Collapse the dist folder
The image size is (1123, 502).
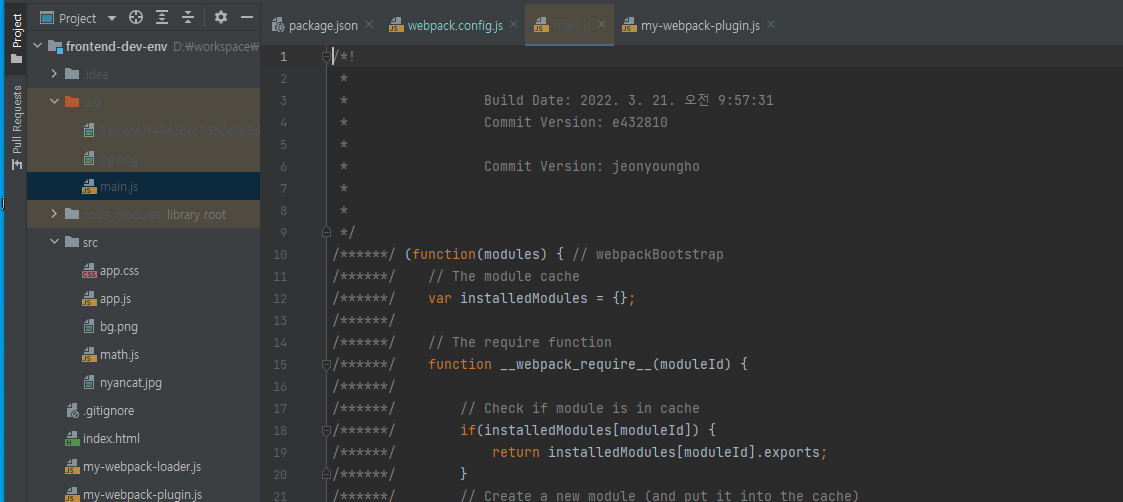click(x=54, y=102)
